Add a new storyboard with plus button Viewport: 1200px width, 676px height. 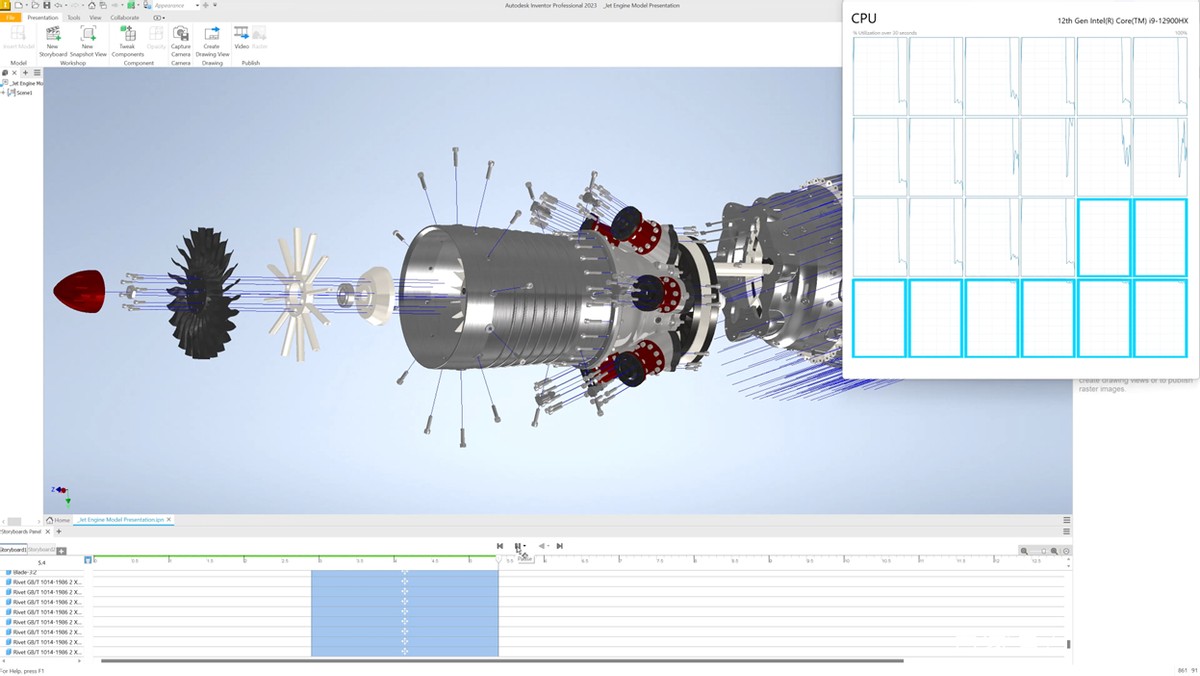[x=61, y=551]
